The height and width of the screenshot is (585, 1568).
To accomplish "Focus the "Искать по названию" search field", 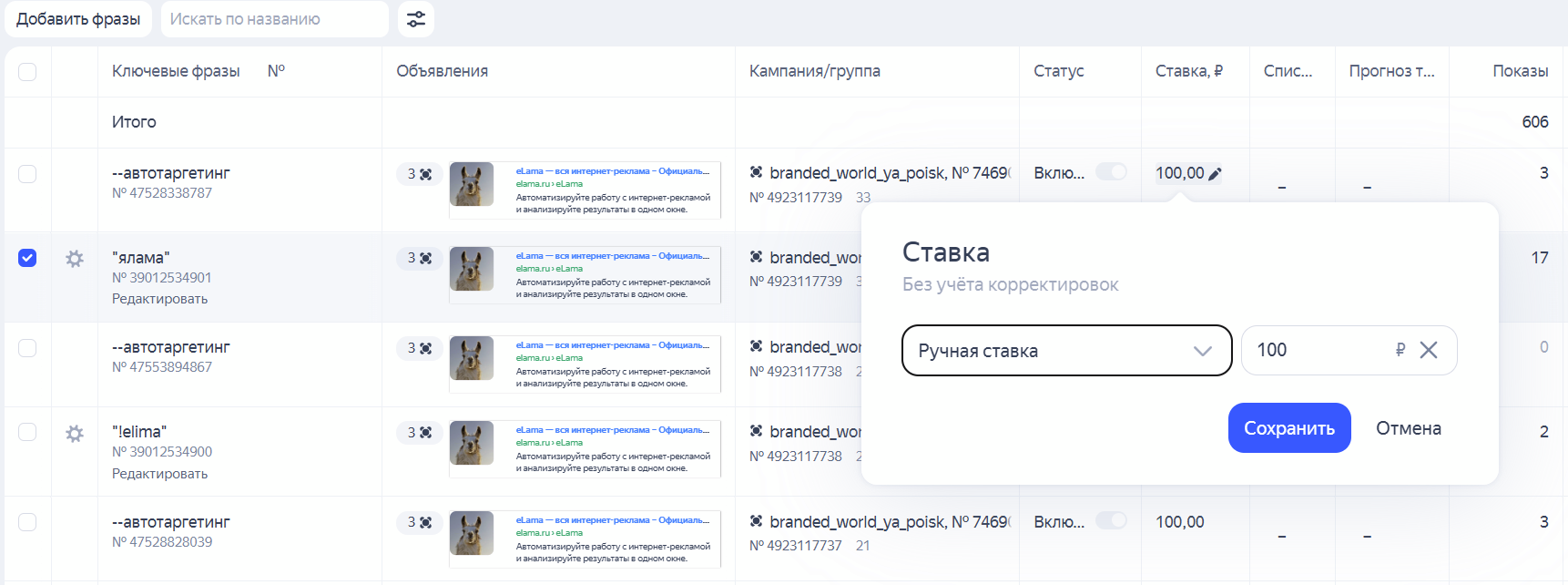I will (x=275, y=19).
